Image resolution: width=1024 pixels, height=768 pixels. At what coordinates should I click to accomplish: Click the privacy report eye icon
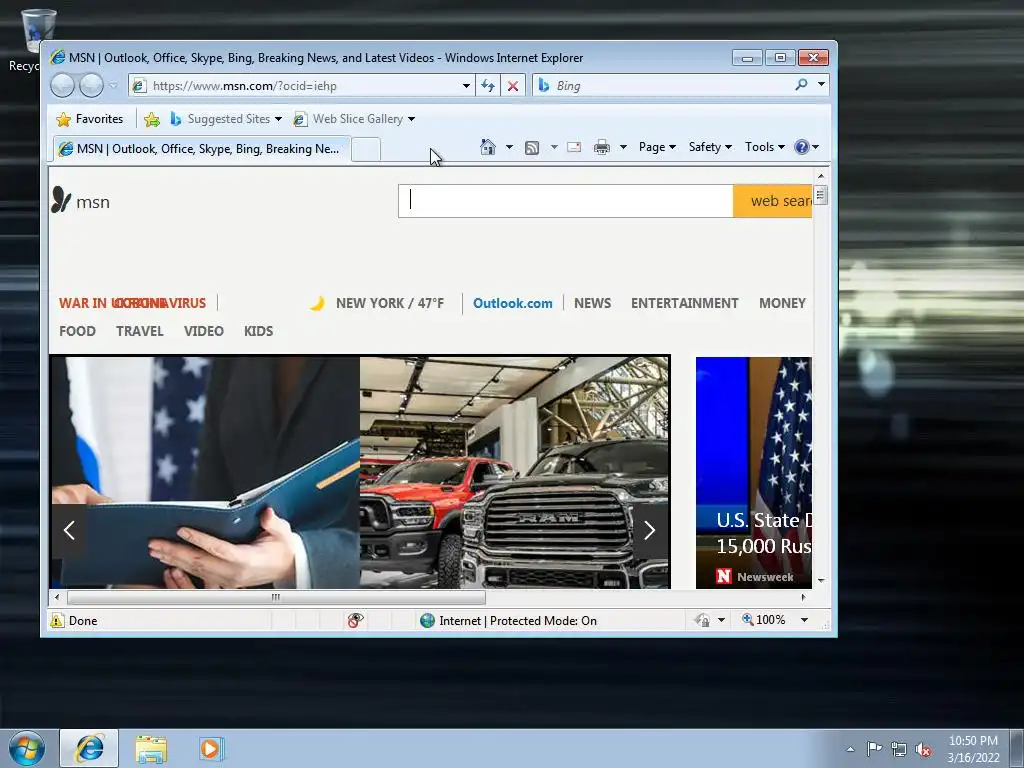pyautogui.click(x=355, y=620)
